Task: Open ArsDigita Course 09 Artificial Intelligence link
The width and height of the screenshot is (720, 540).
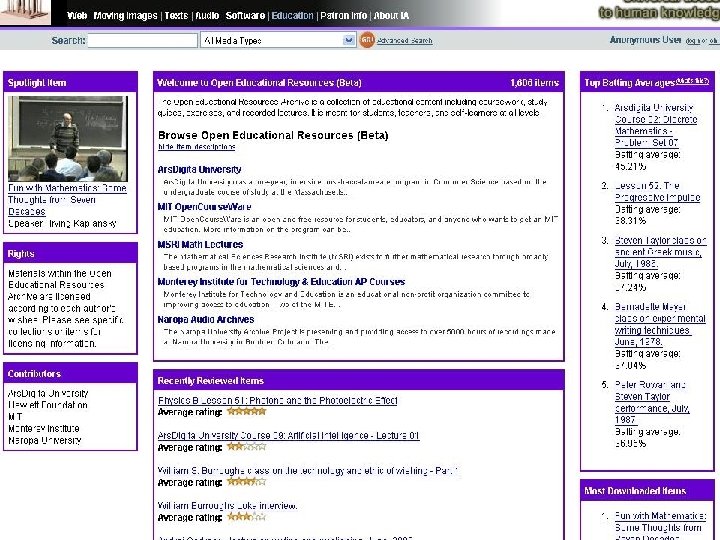Action: click(288, 435)
